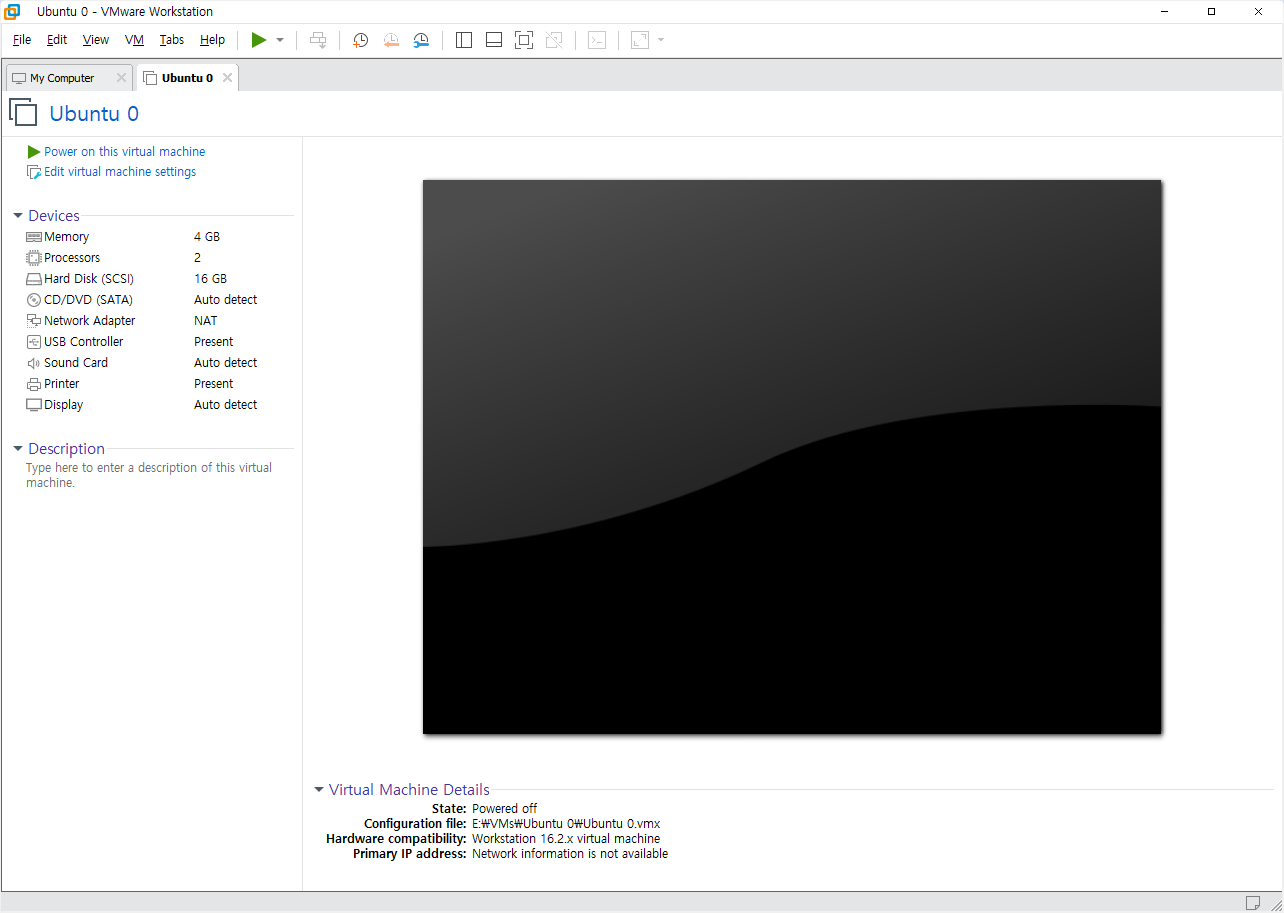Click the Ubuntu 0 heading icon
This screenshot has height=913, width=1284.
(23, 112)
